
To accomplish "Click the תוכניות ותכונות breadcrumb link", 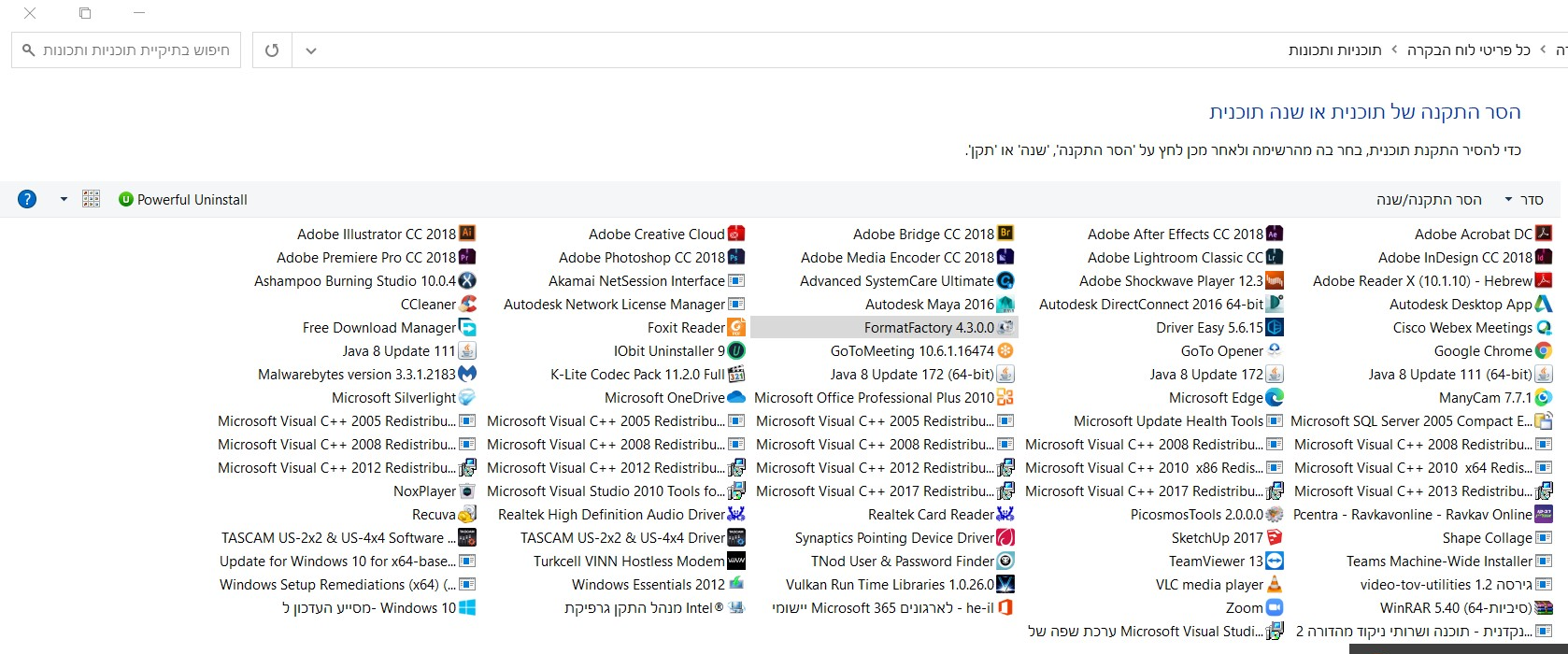I will pos(1334,50).
